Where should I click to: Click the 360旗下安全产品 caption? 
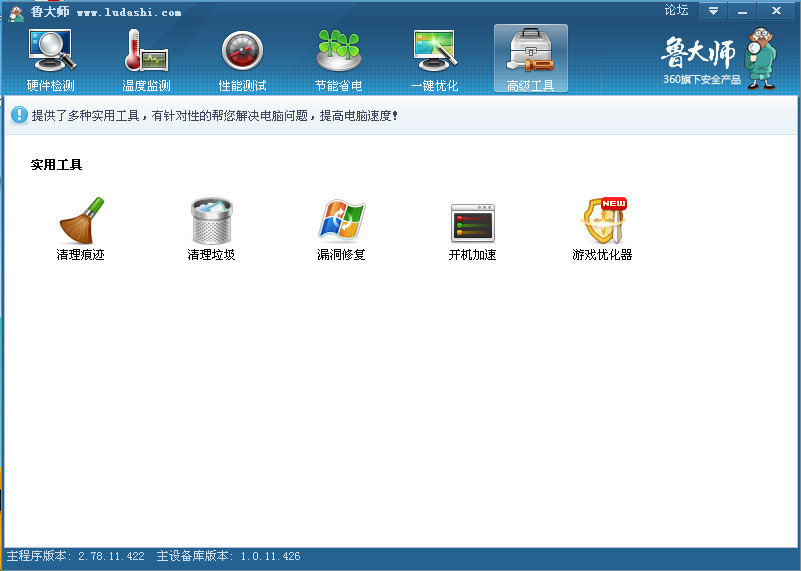click(x=702, y=80)
